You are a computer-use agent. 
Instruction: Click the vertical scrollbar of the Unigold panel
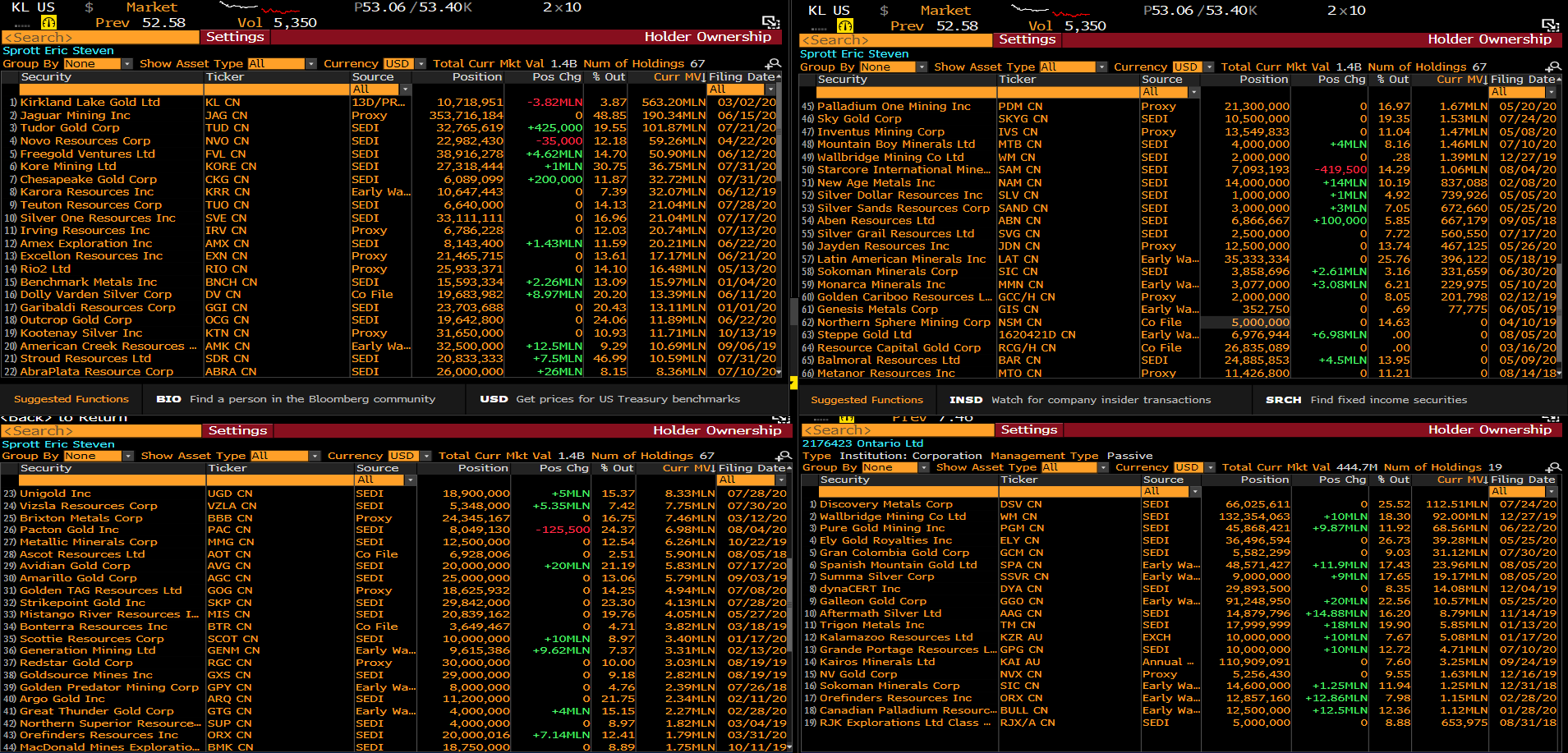[791, 606]
